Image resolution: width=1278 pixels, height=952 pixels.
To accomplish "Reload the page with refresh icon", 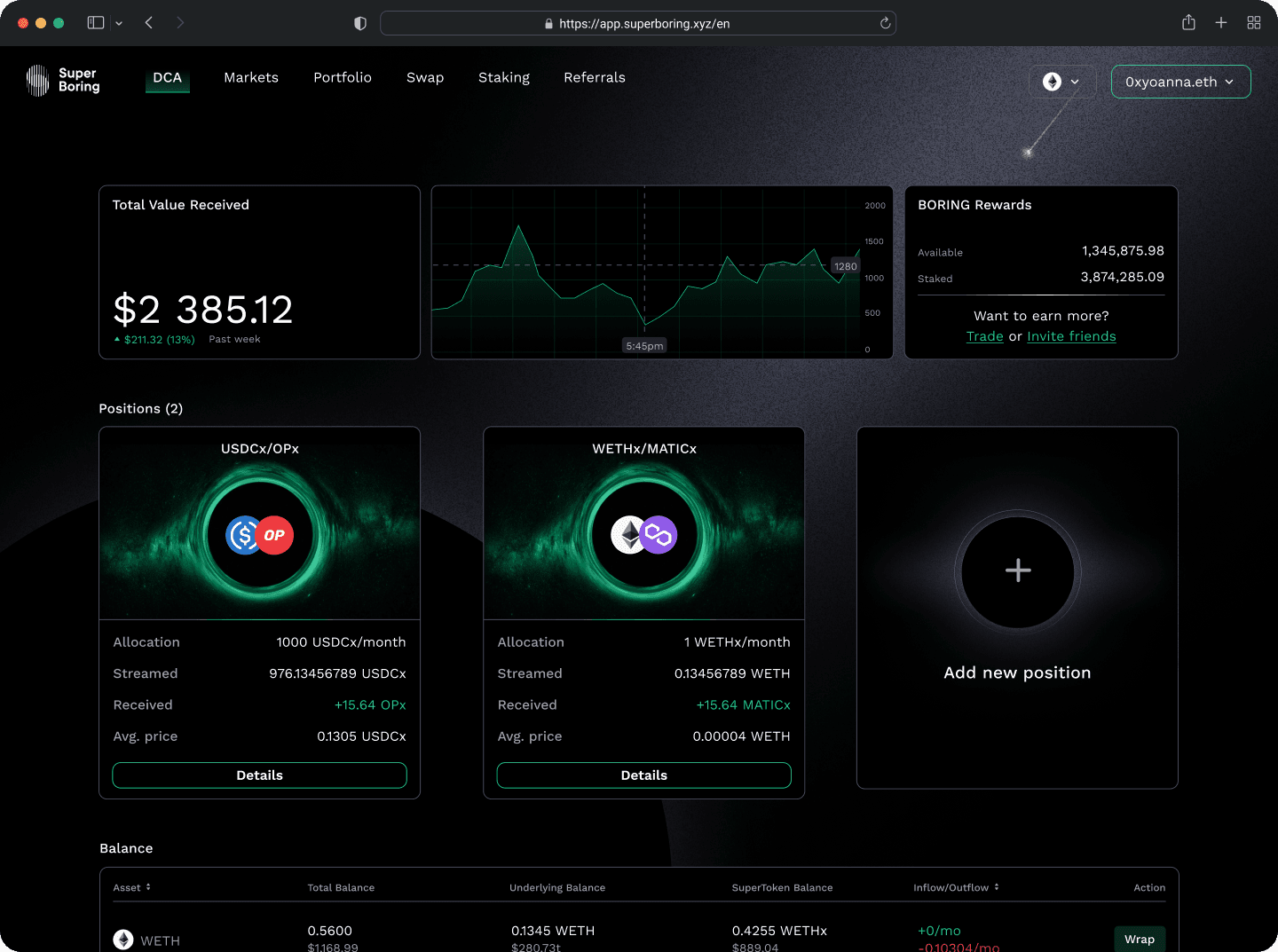I will tap(885, 23).
